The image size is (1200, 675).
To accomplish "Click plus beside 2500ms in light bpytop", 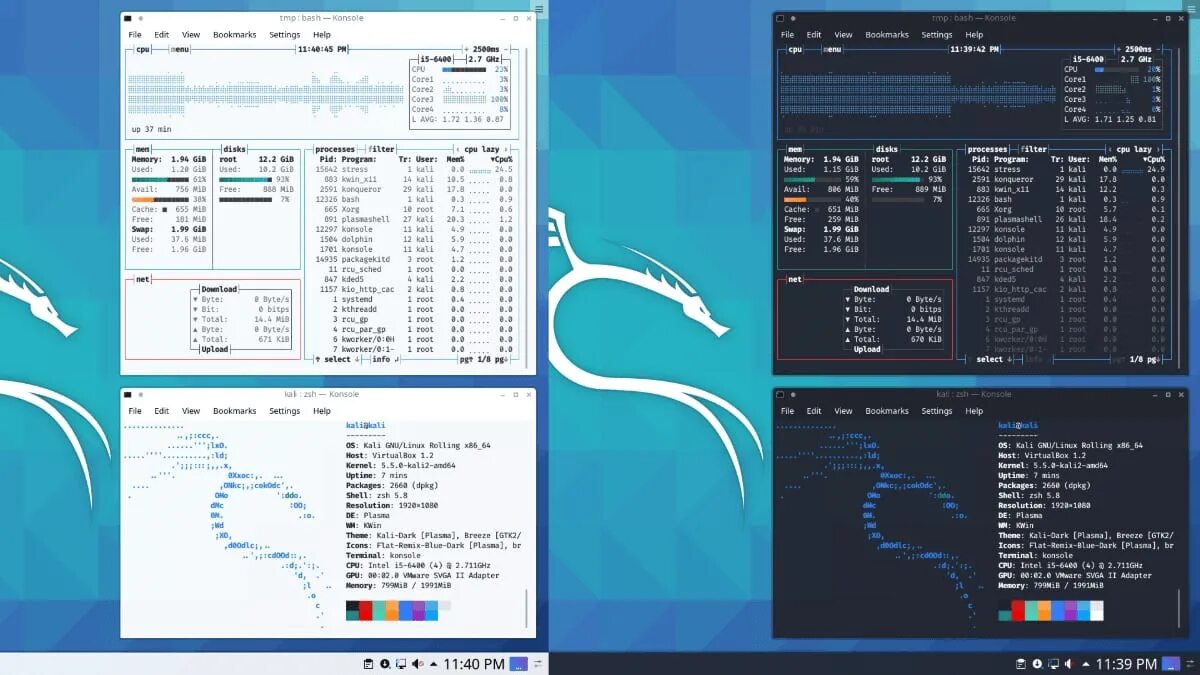I will (466, 49).
